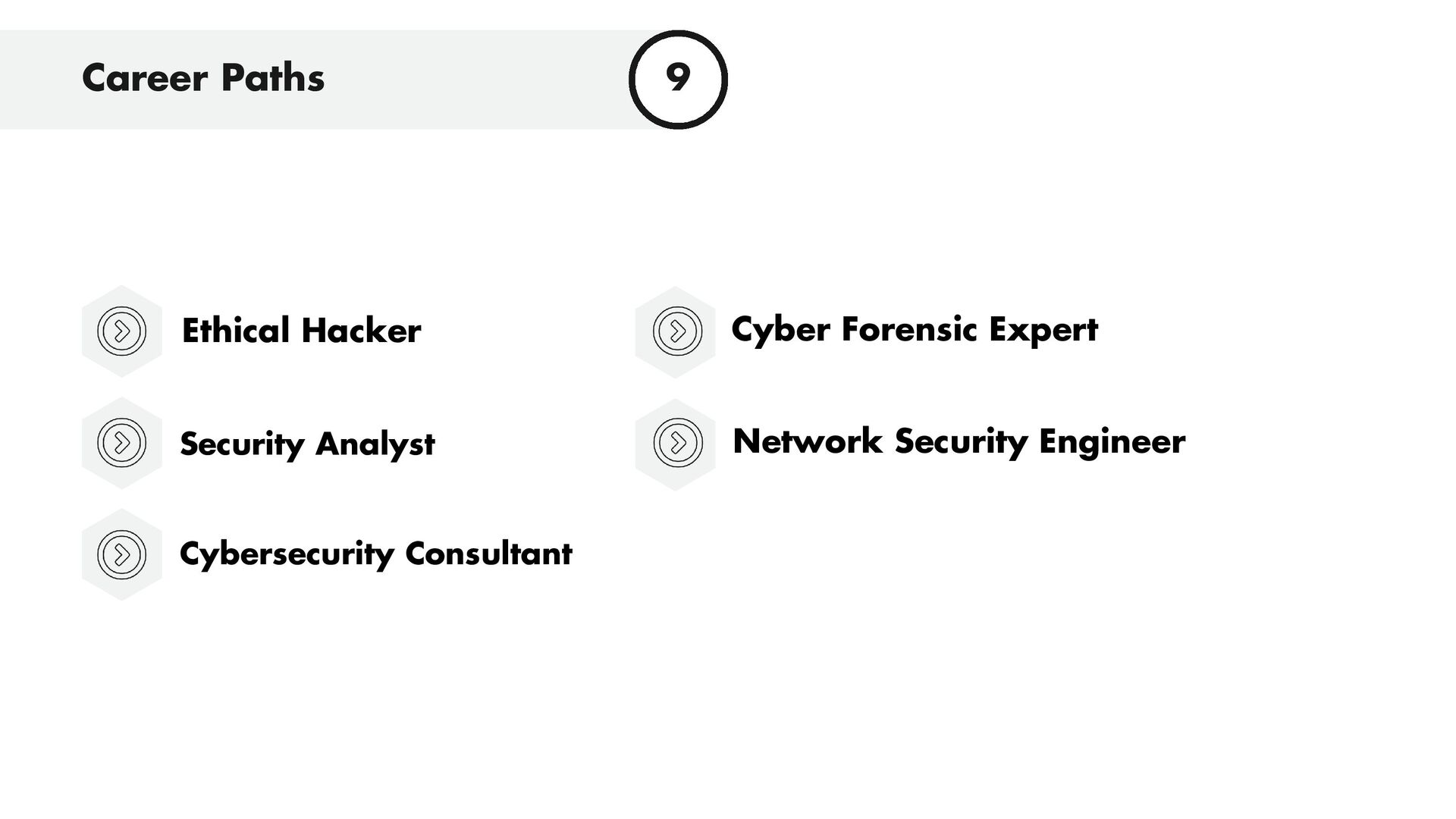
Task: Click the word Hacker
Action: 361,331
